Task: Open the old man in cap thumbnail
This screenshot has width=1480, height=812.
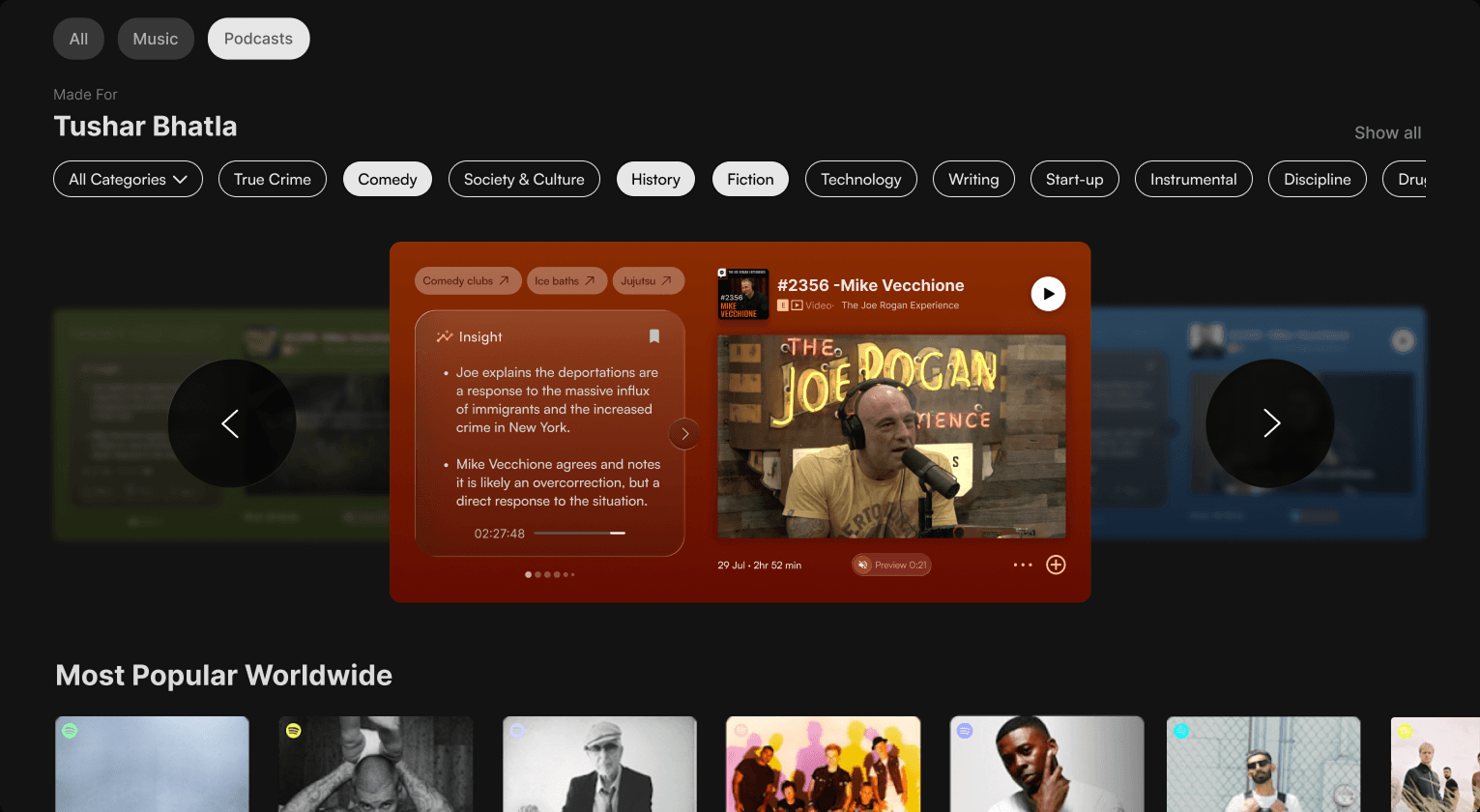Action: pyautogui.click(x=599, y=764)
